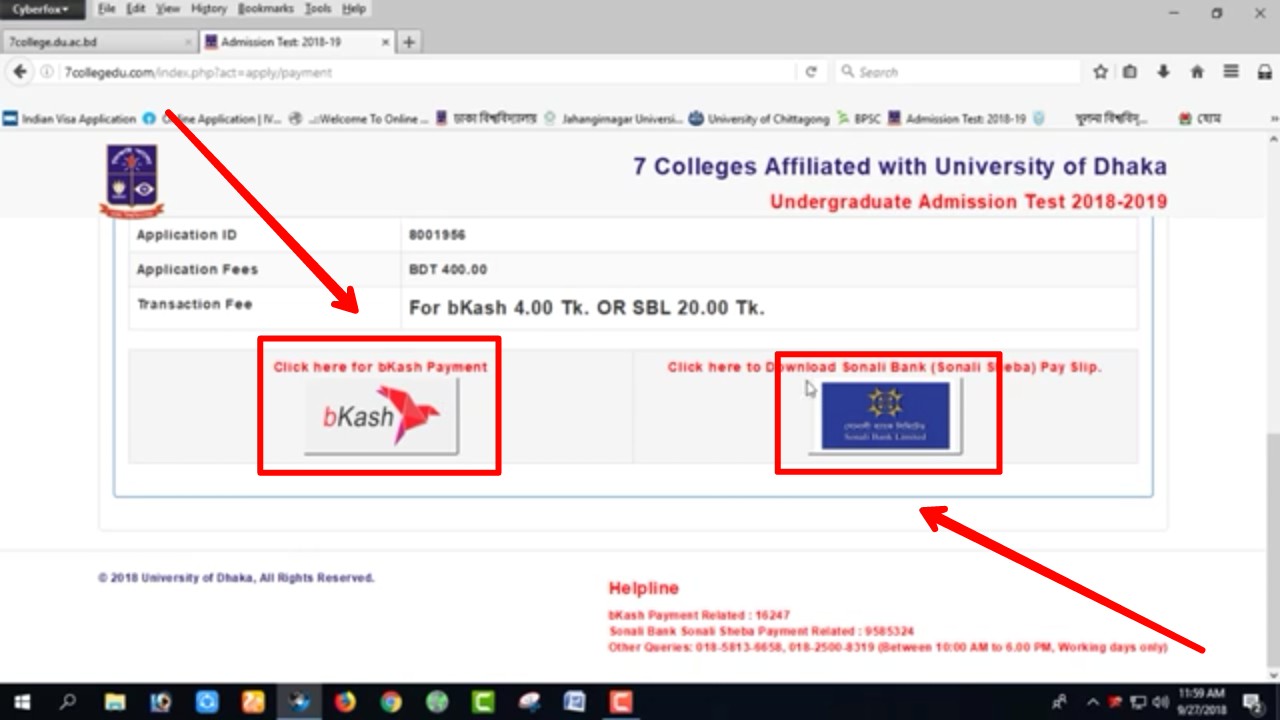The height and width of the screenshot is (720, 1280).
Task: Close the Admission Test: 2018-19 tab
Action: coord(386,42)
